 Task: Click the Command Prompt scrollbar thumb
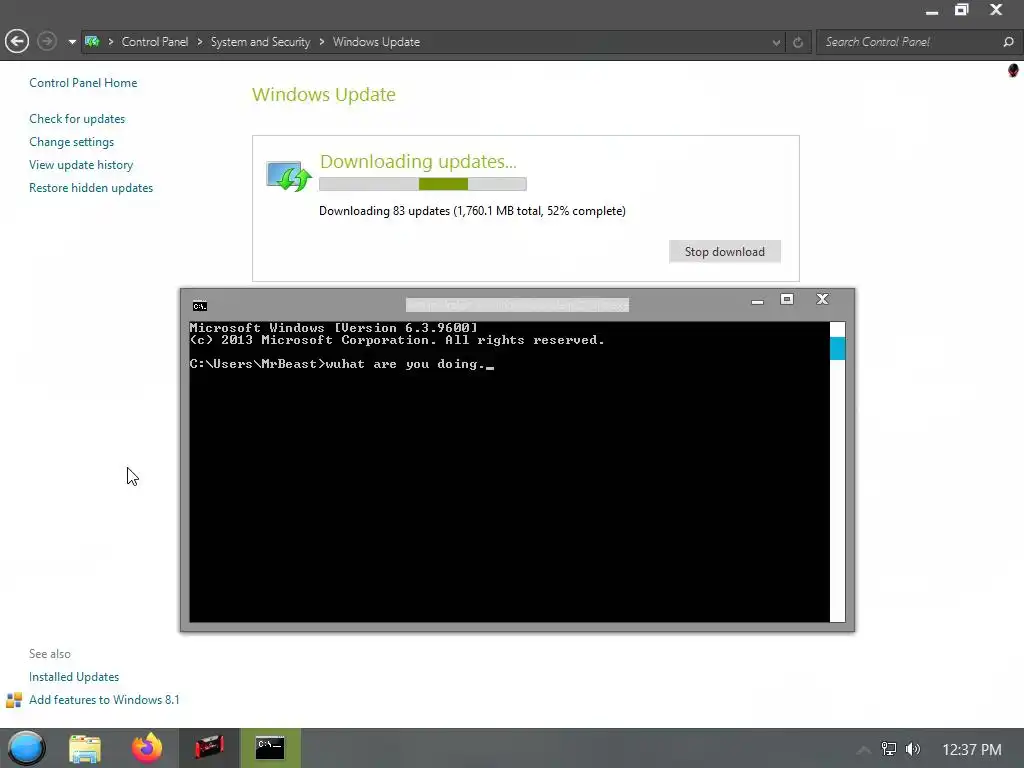click(x=837, y=347)
